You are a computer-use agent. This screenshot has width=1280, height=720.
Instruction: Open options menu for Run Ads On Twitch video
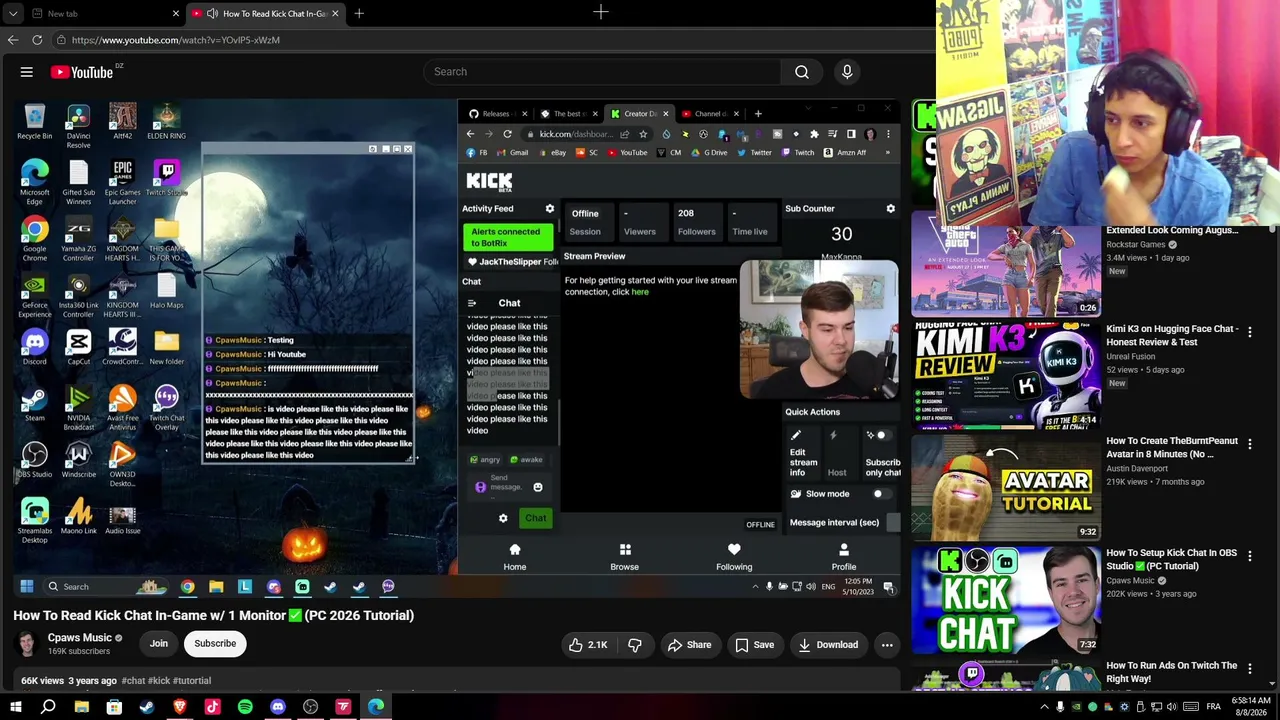click(x=1250, y=669)
